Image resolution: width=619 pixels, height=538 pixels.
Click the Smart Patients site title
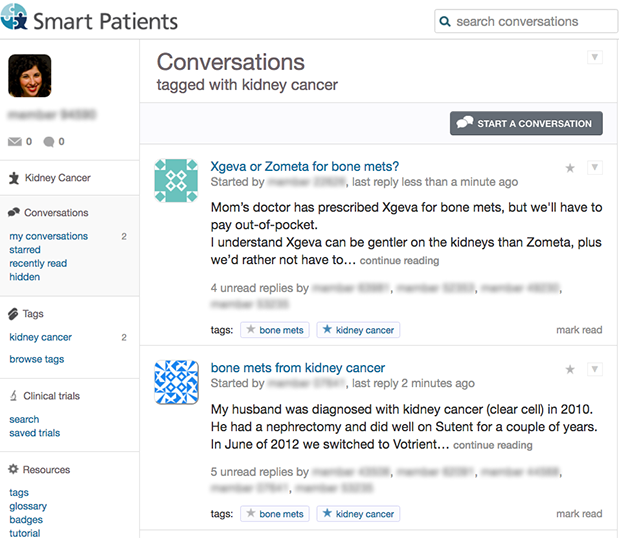click(x=105, y=21)
